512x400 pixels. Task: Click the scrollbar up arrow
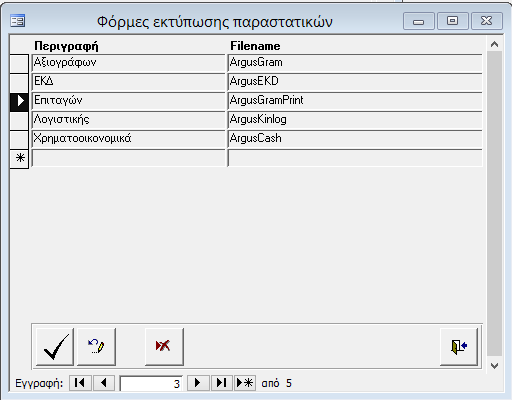coord(494,44)
